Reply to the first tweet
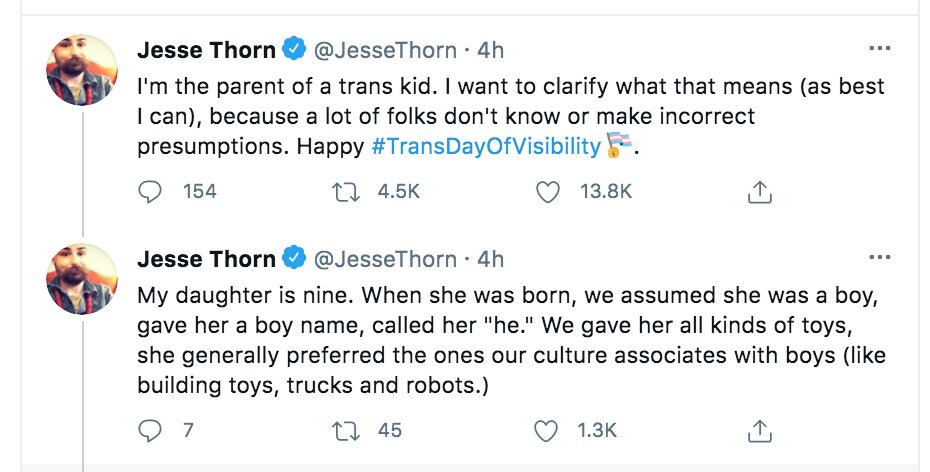The width and height of the screenshot is (930, 472). pyautogui.click(x=149, y=191)
